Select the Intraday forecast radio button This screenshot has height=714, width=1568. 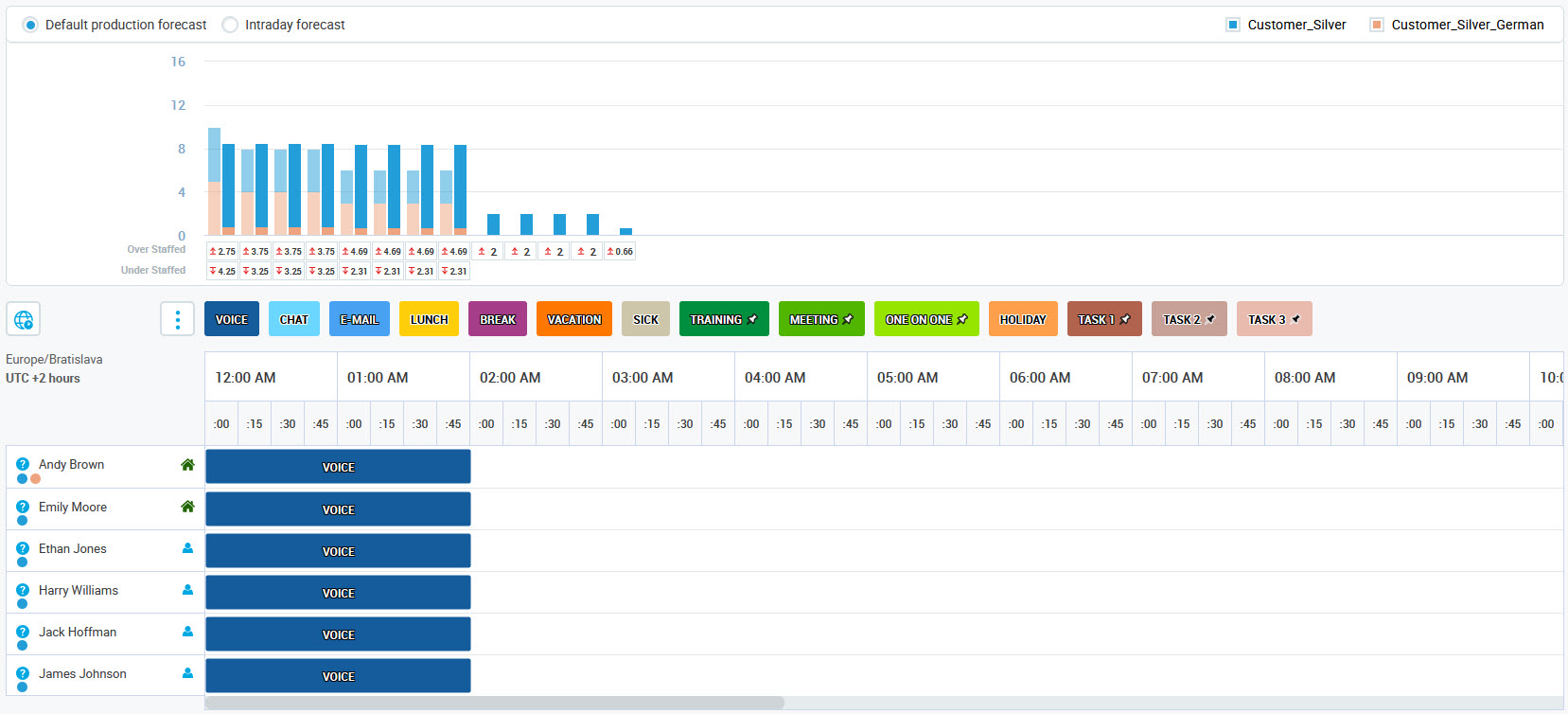(x=230, y=25)
